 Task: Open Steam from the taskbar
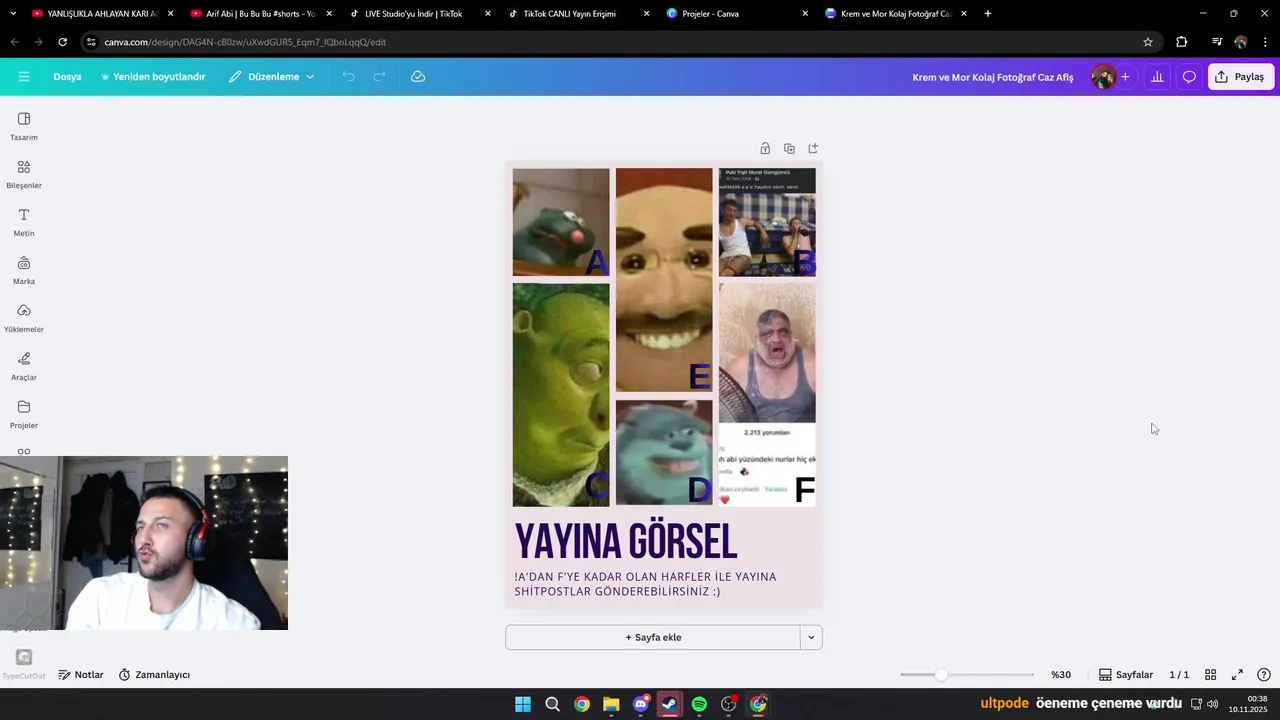[670, 704]
